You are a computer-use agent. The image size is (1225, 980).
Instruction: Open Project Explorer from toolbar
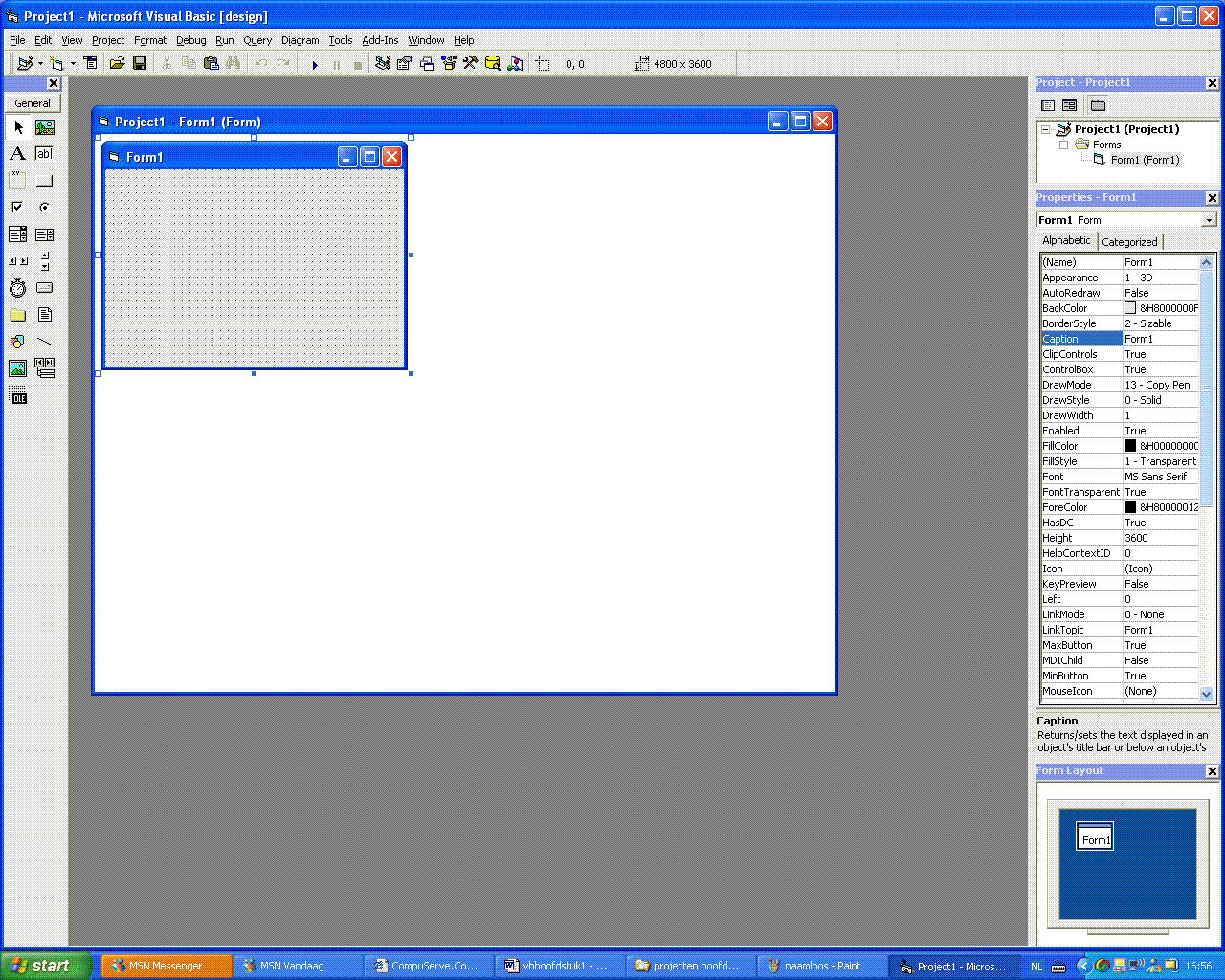(x=383, y=64)
